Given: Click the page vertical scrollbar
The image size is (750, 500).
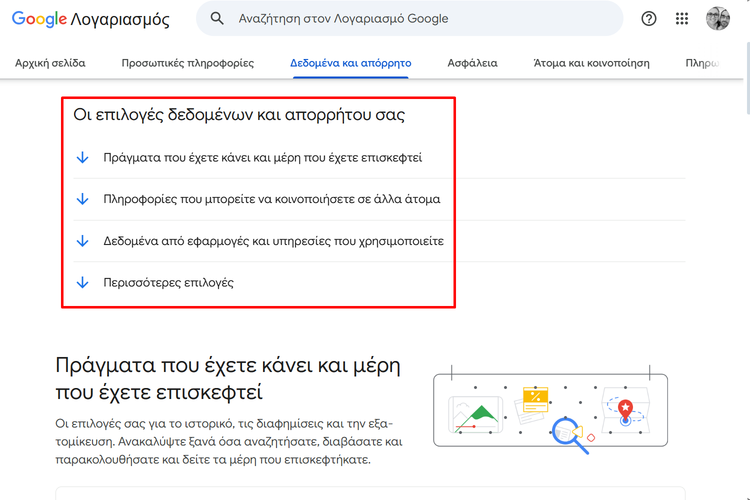Looking at the screenshot, I should click(748, 79).
